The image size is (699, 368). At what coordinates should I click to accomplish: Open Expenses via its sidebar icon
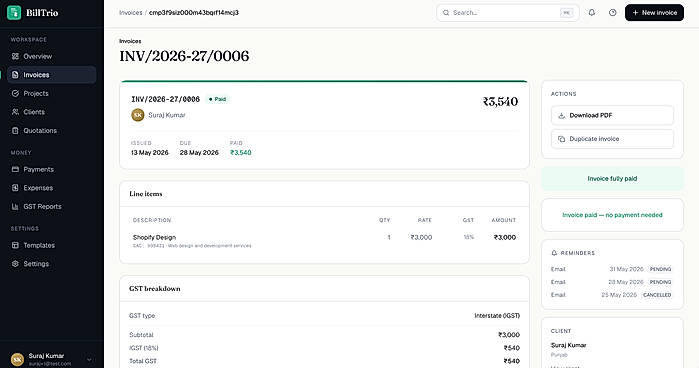pos(15,188)
